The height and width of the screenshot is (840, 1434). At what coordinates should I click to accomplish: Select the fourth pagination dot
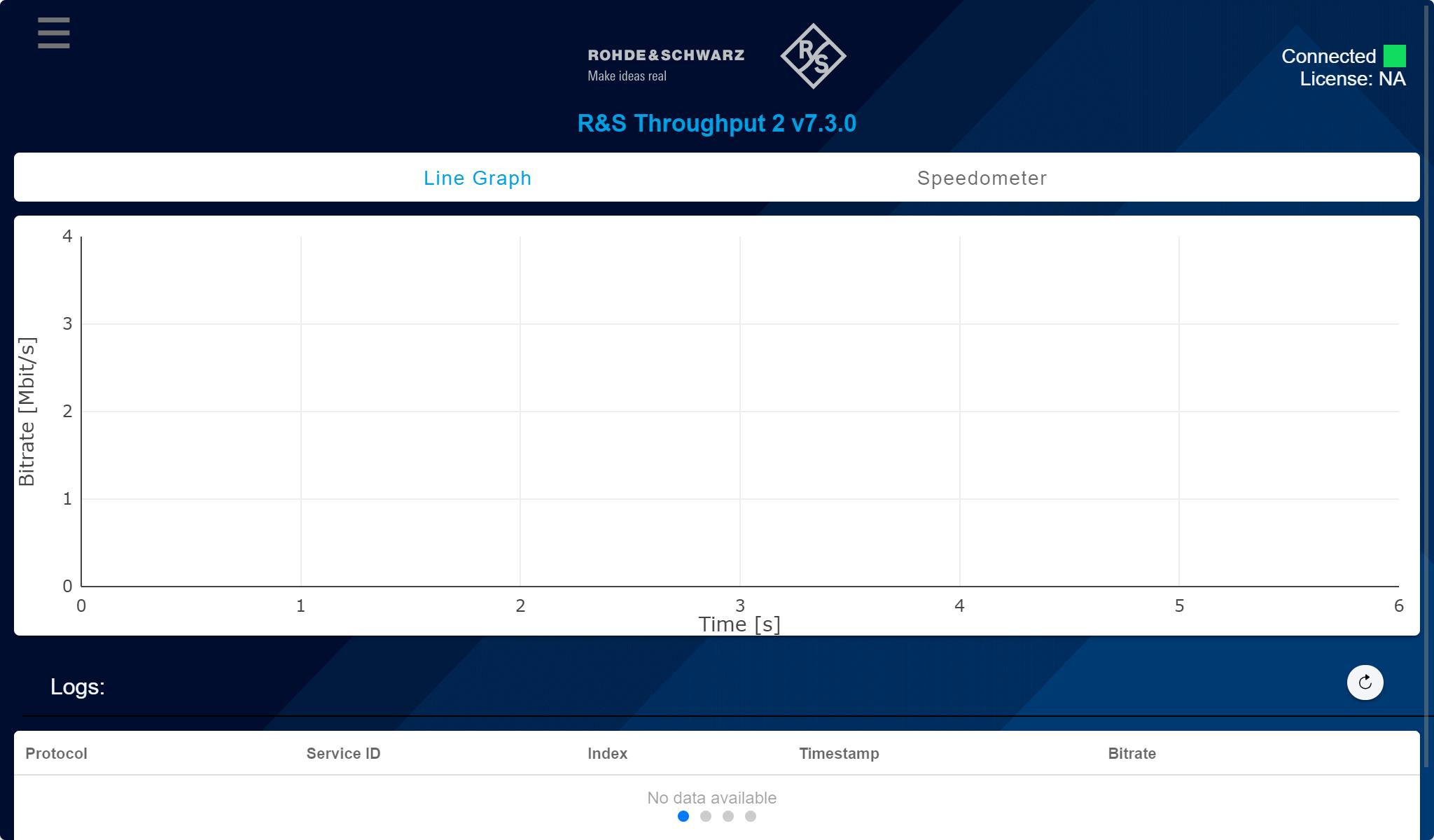(751, 816)
